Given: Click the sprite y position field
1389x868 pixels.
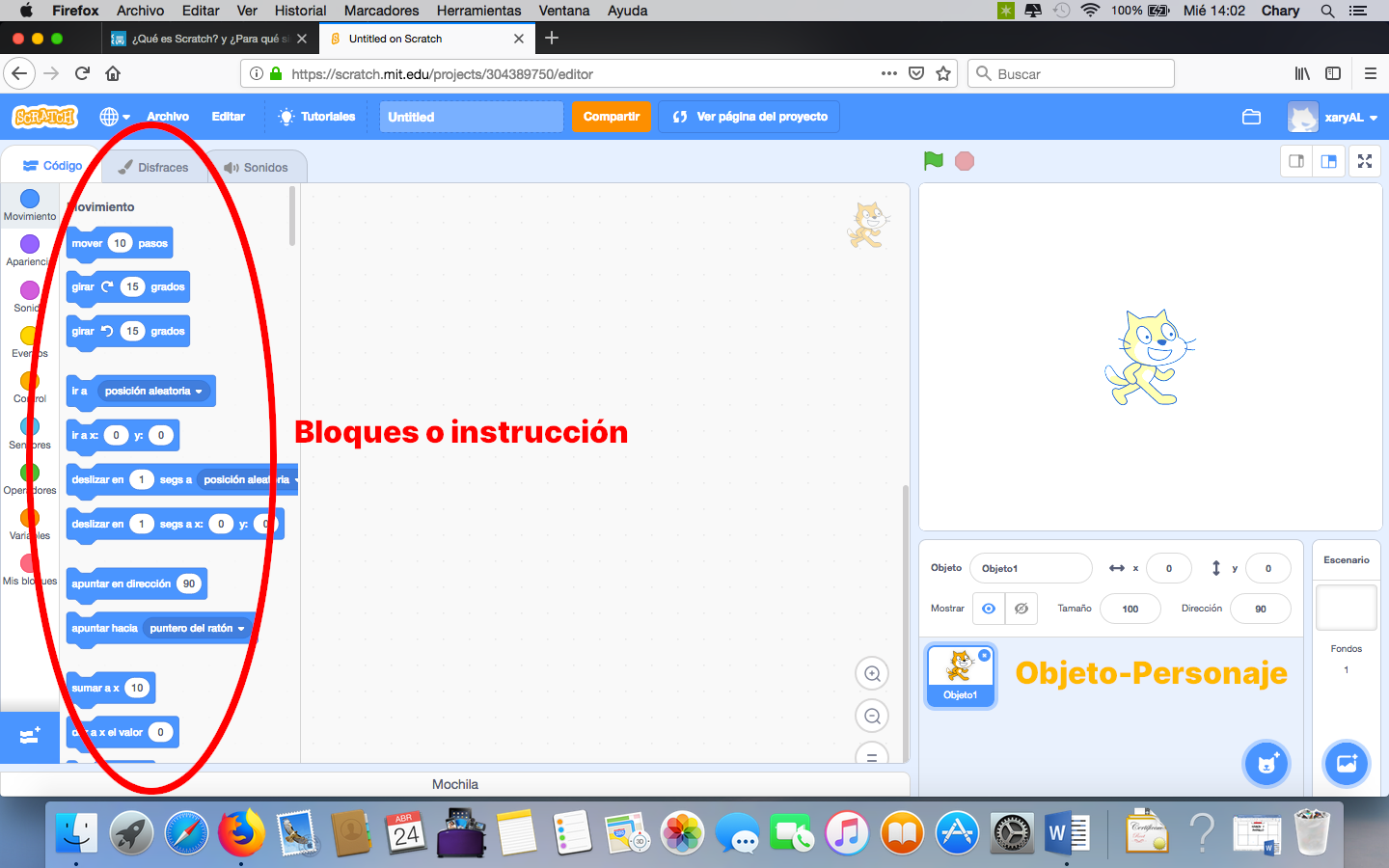Looking at the screenshot, I should [x=1268, y=568].
